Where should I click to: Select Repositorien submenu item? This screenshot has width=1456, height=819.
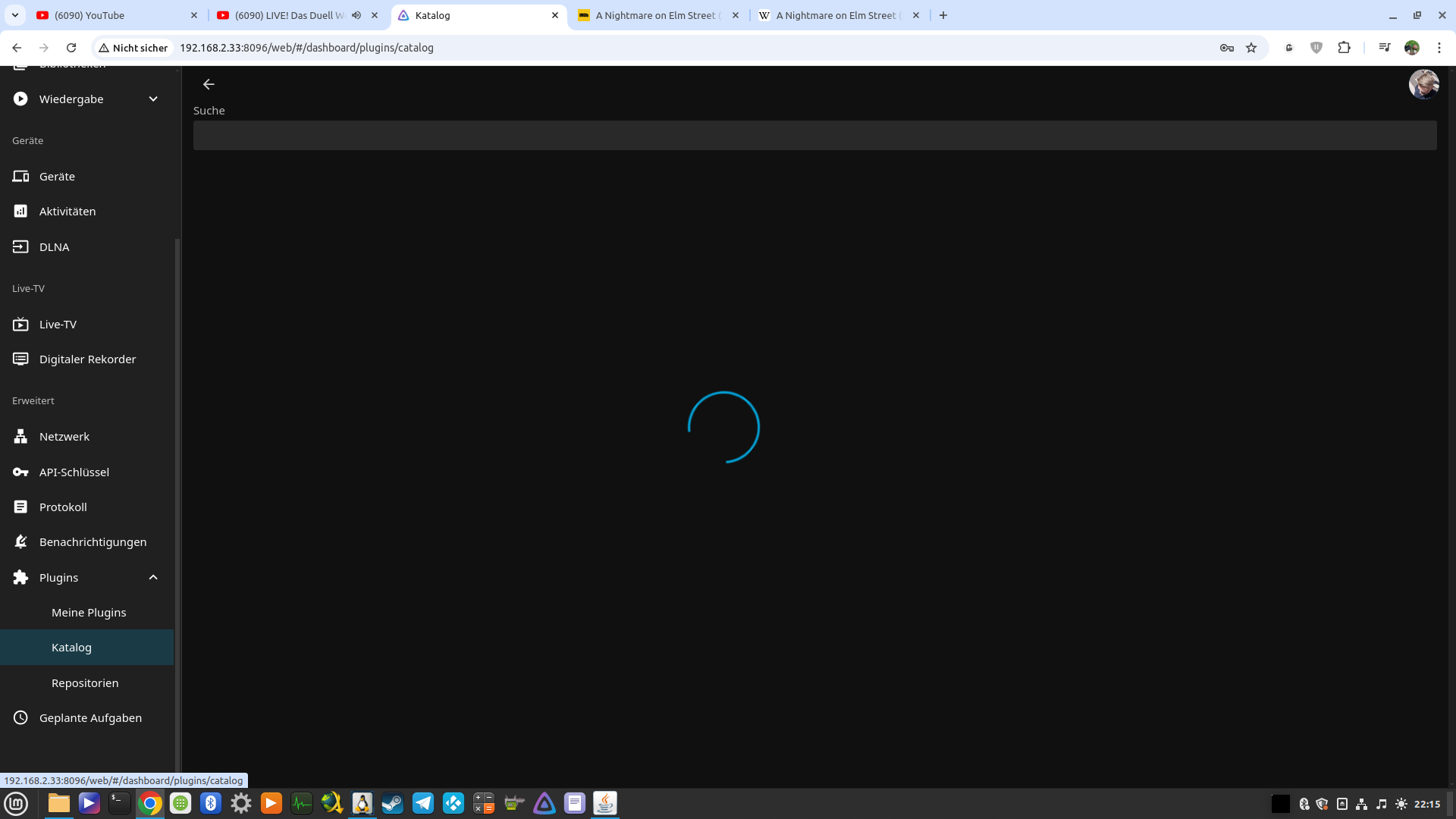85,683
